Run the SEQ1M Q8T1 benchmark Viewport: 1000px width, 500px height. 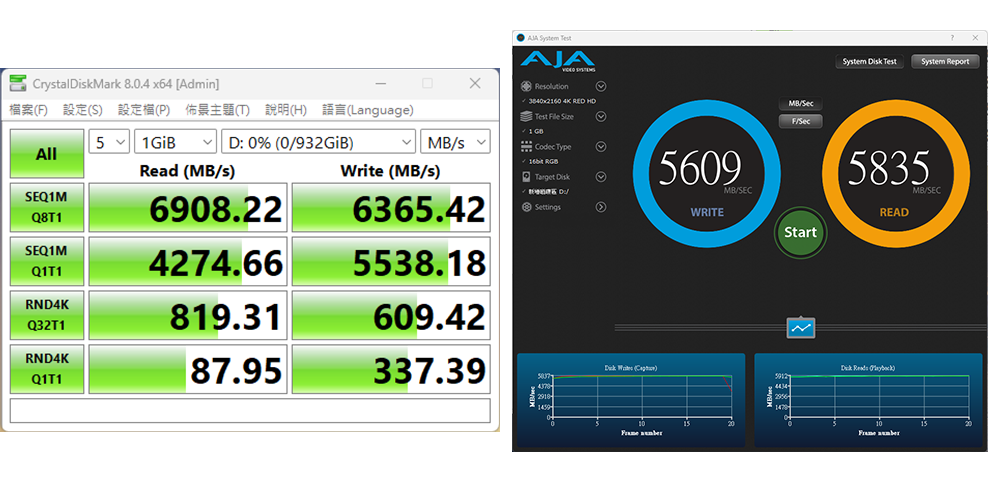coord(46,207)
